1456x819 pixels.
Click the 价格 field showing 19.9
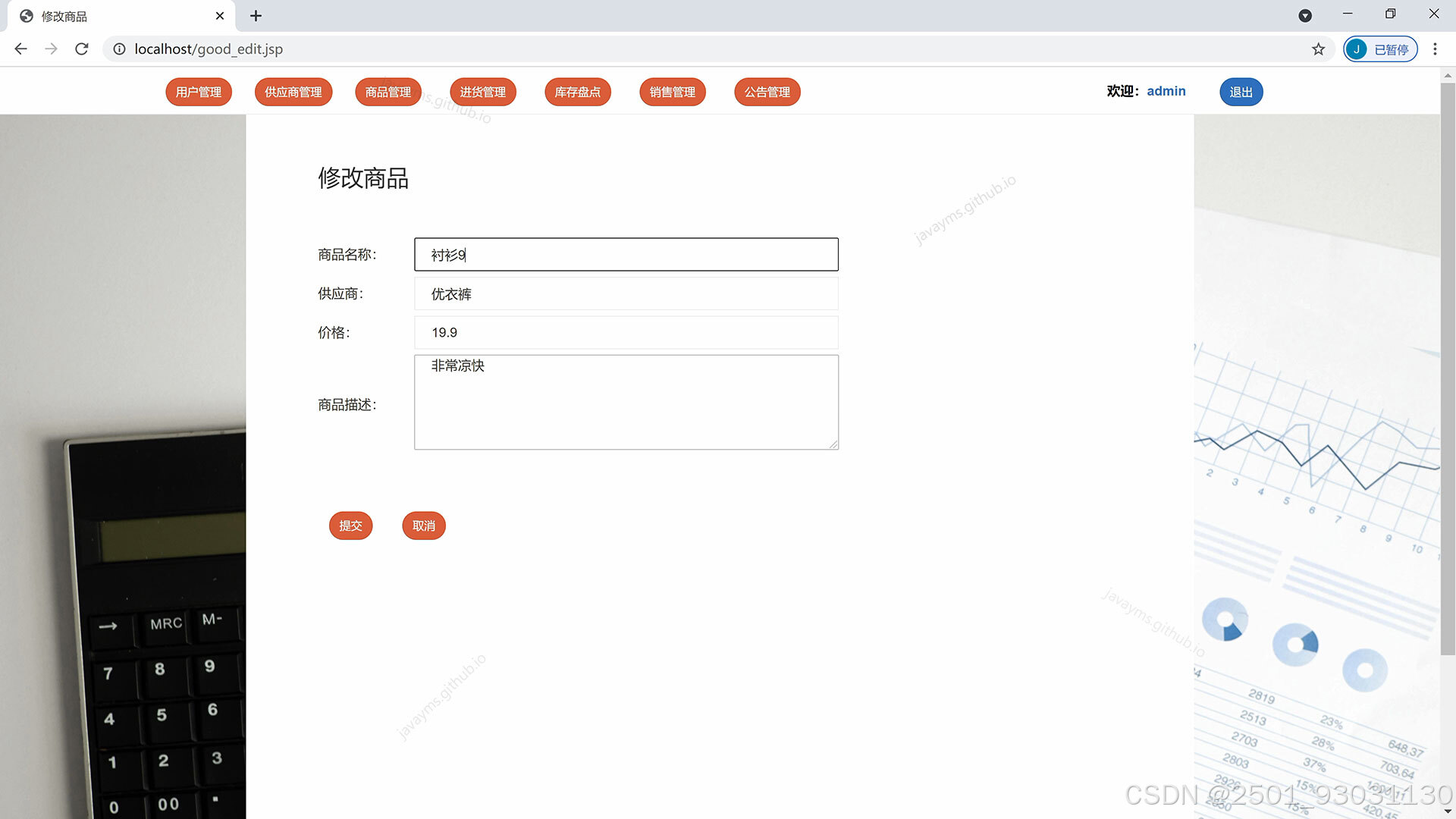pos(626,332)
